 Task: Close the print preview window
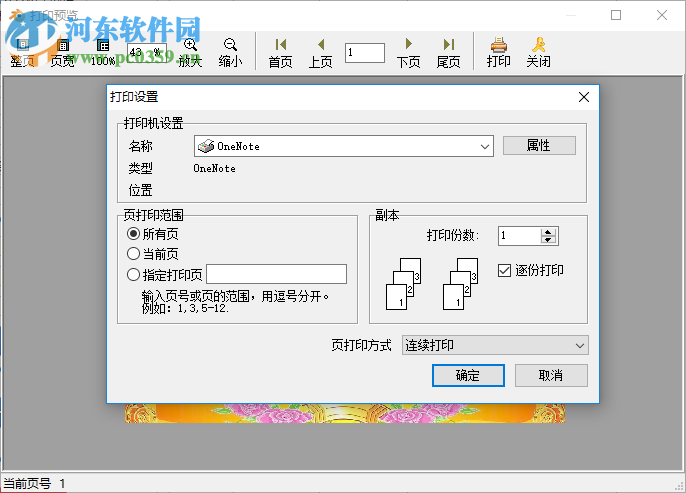[x=662, y=15]
